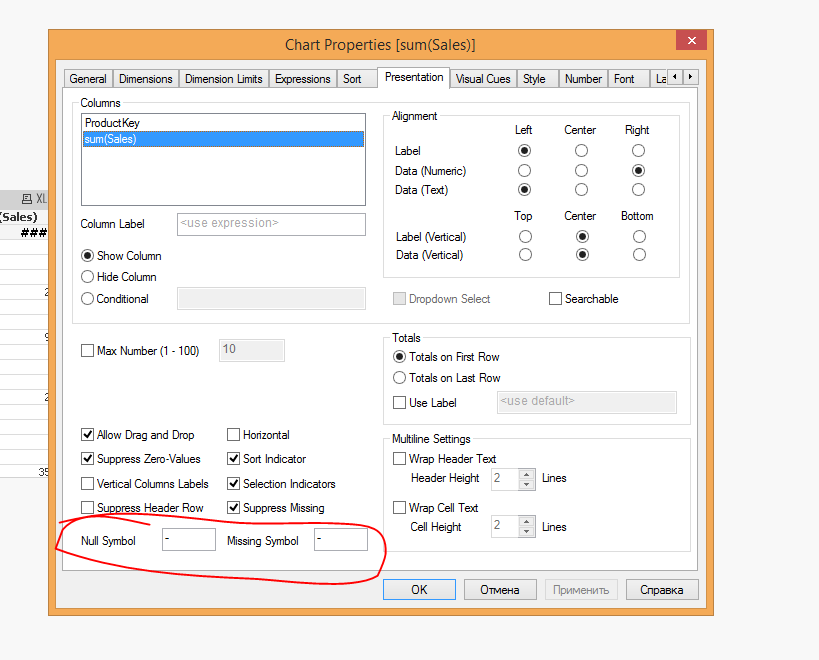Viewport: 819px width, 660px height.
Task: Enable Use Label checkbox in Totals
Action: [x=400, y=403]
